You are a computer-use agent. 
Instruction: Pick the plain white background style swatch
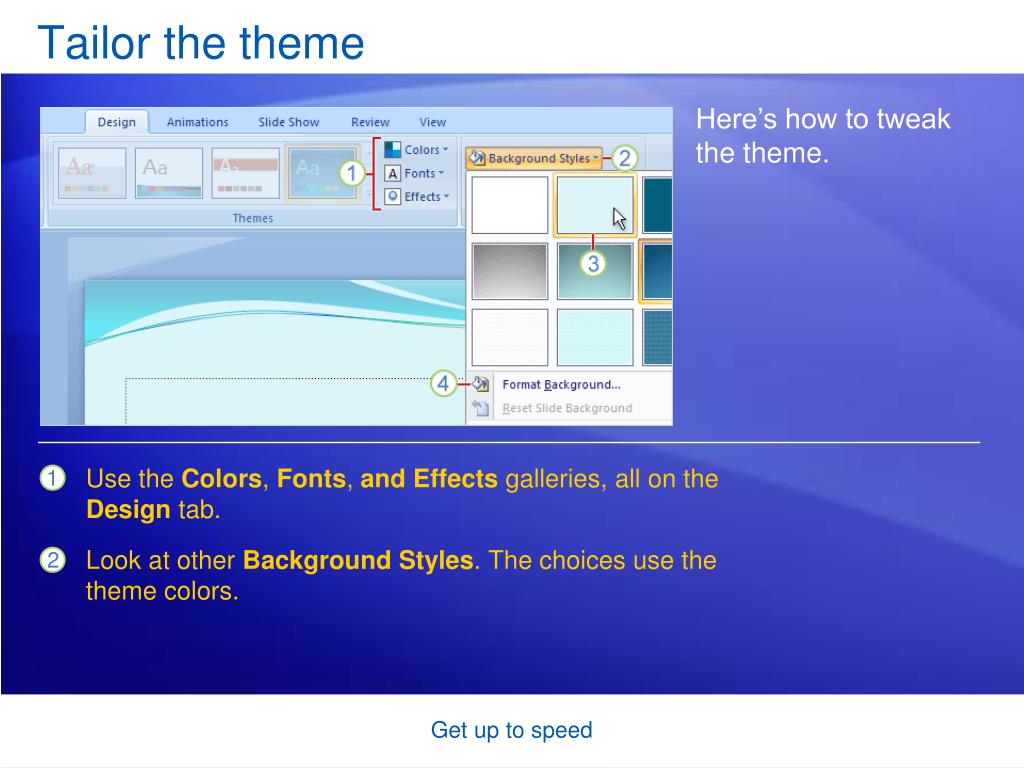coord(510,205)
